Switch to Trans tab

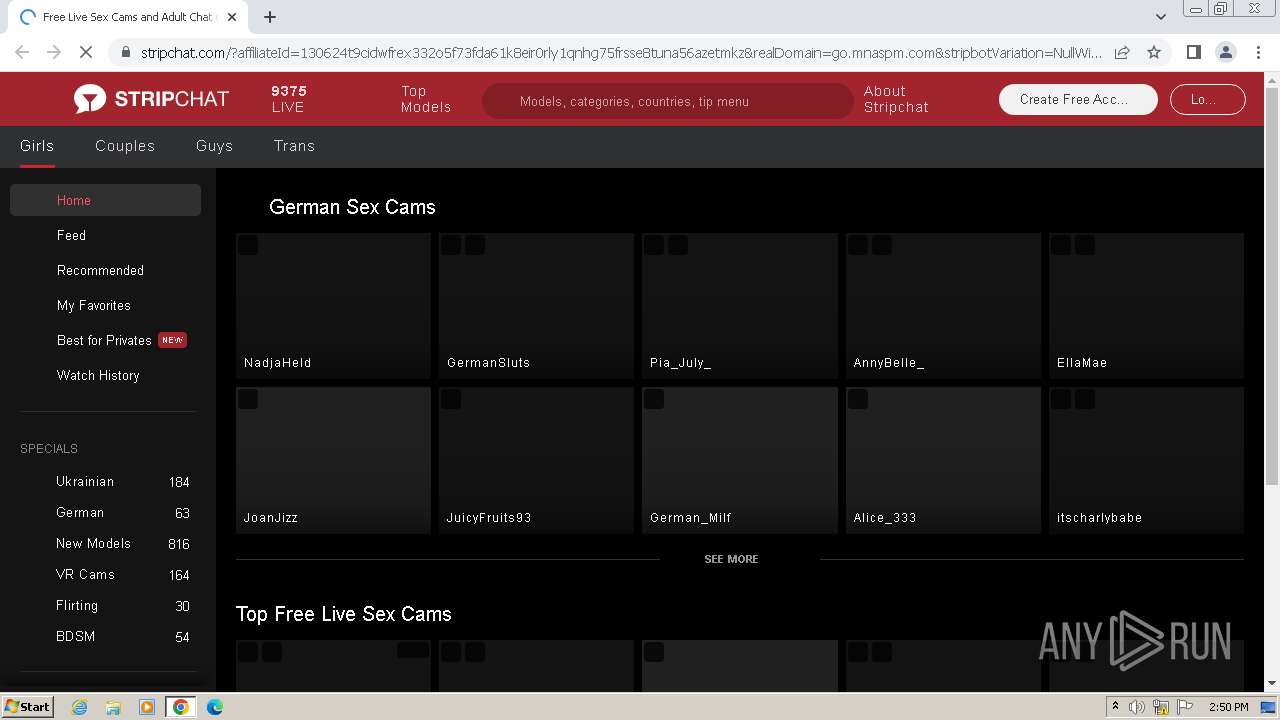pos(294,146)
